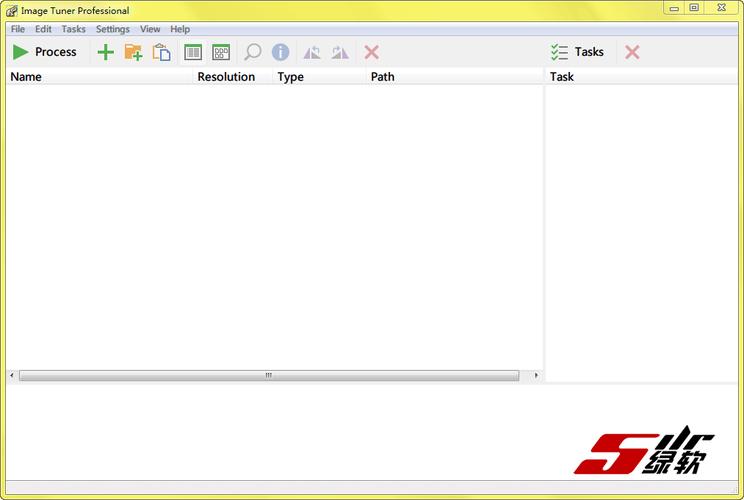Click the scroll left arrow
Viewport: 744px width, 500px height.
coord(12,376)
